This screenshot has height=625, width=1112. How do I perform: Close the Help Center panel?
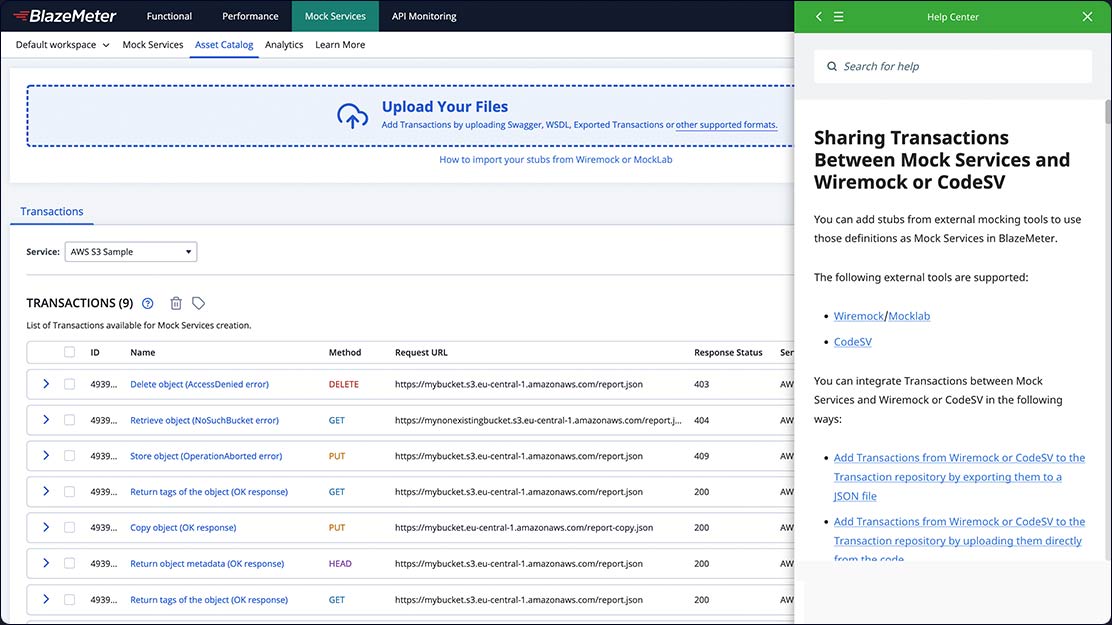[1087, 16]
